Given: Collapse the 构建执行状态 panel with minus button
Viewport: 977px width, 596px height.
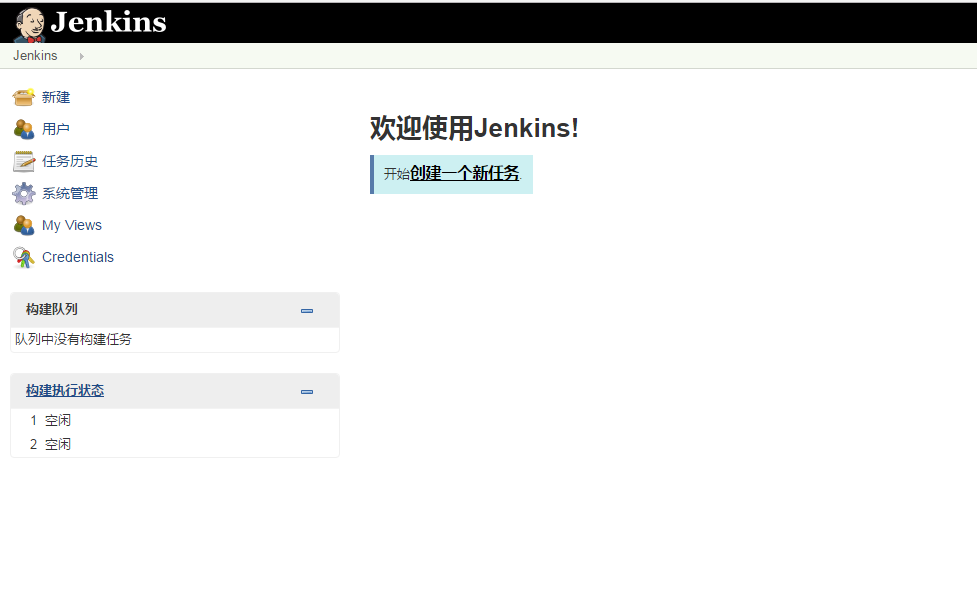Looking at the screenshot, I should (307, 391).
